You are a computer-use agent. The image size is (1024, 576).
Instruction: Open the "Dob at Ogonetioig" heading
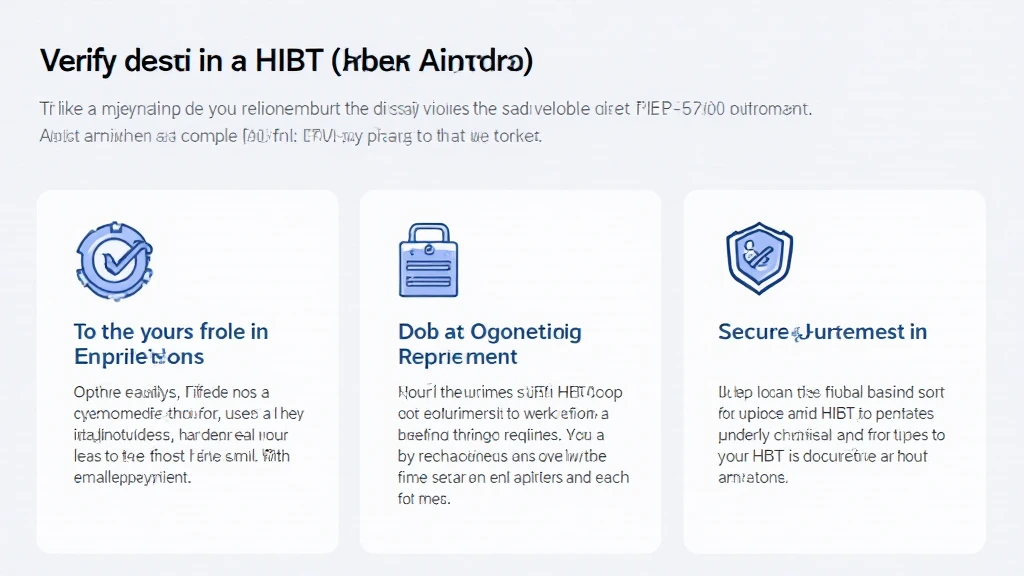pos(490,331)
